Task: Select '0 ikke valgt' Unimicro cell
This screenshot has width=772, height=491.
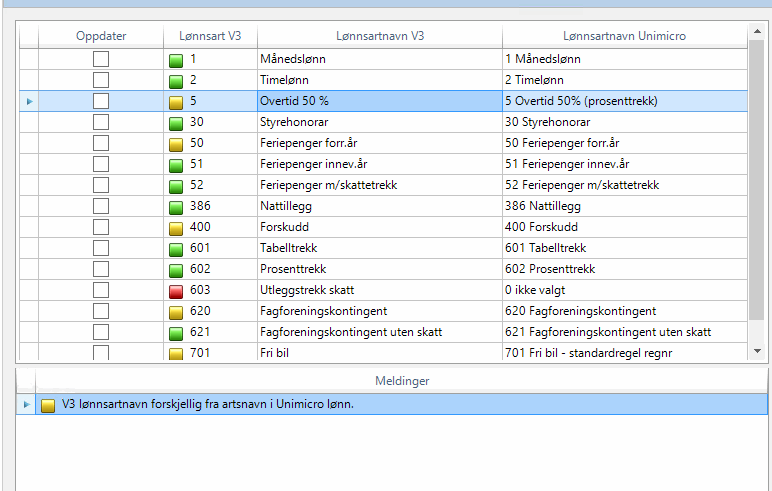Action: pos(624,290)
